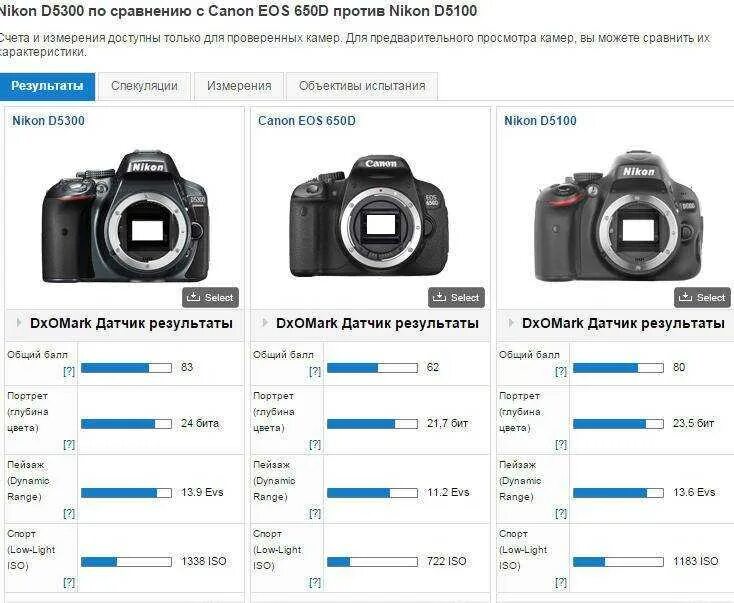Click the Nikon D5100 camera image
Image resolution: width=734 pixels, height=603 pixels.
tap(618, 216)
